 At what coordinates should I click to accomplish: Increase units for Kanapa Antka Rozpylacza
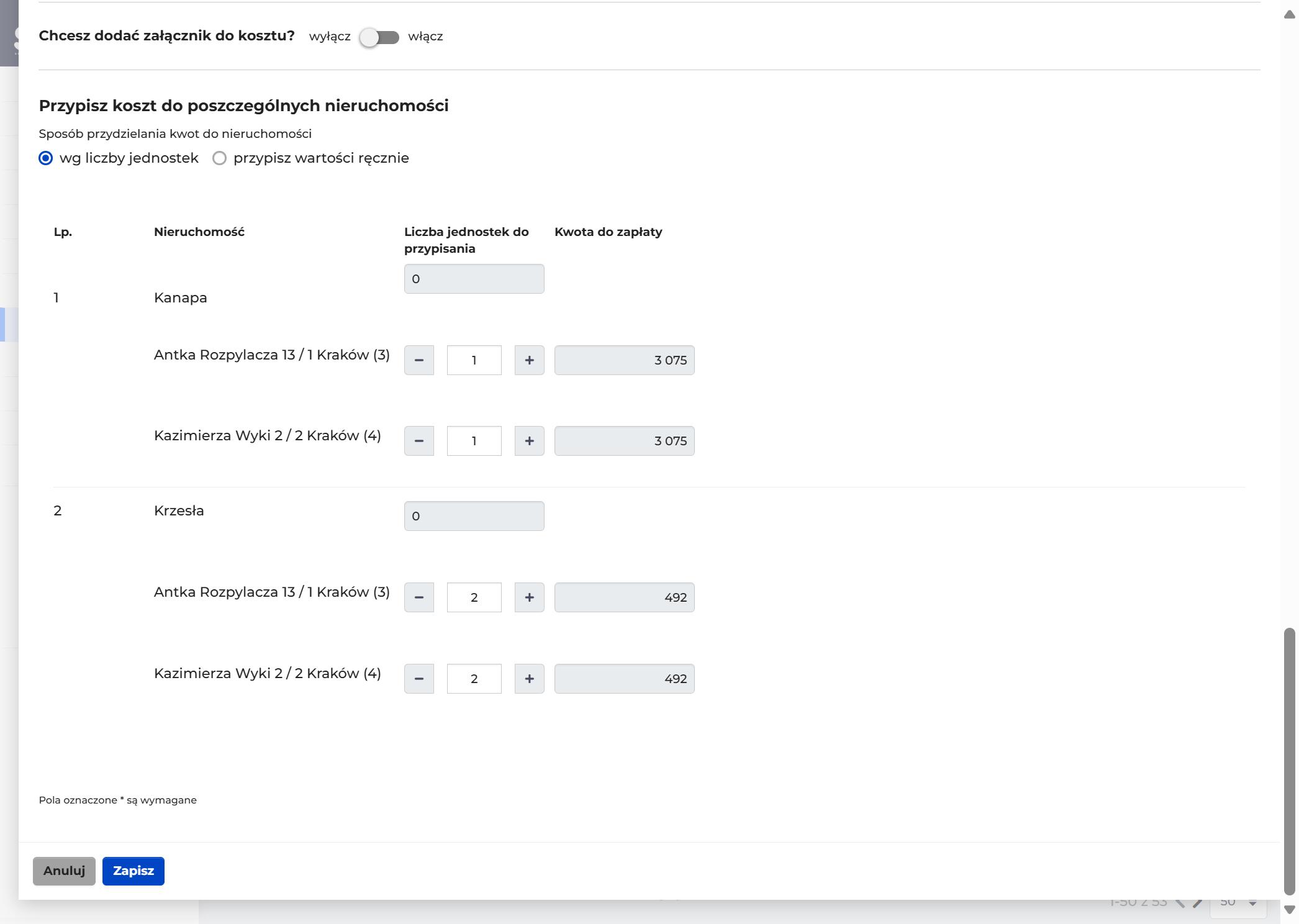(x=530, y=360)
